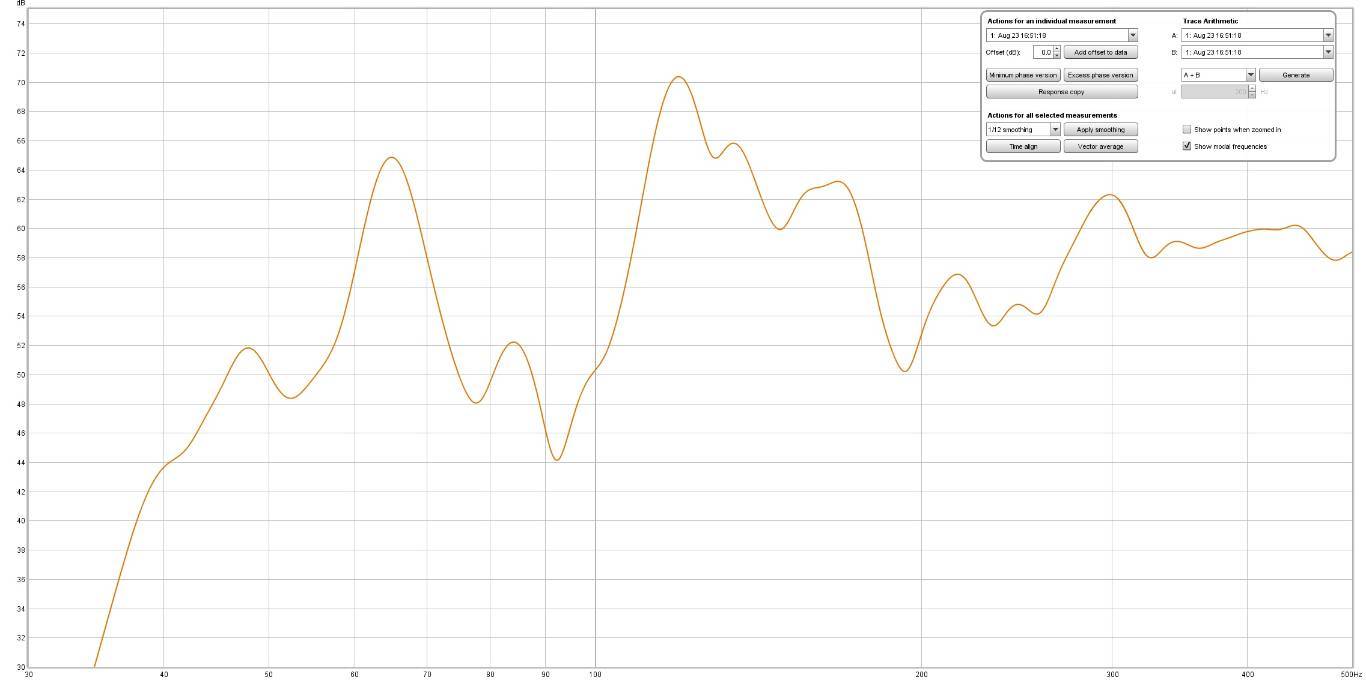Click Generate in Trace Arithmetic
The width and height of the screenshot is (1366, 680).
click(x=1296, y=75)
